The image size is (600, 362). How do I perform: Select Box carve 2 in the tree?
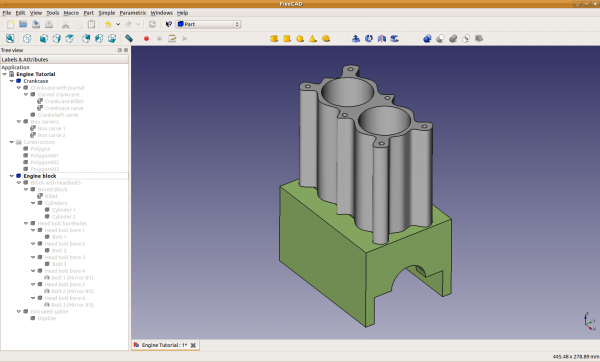point(51,135)
